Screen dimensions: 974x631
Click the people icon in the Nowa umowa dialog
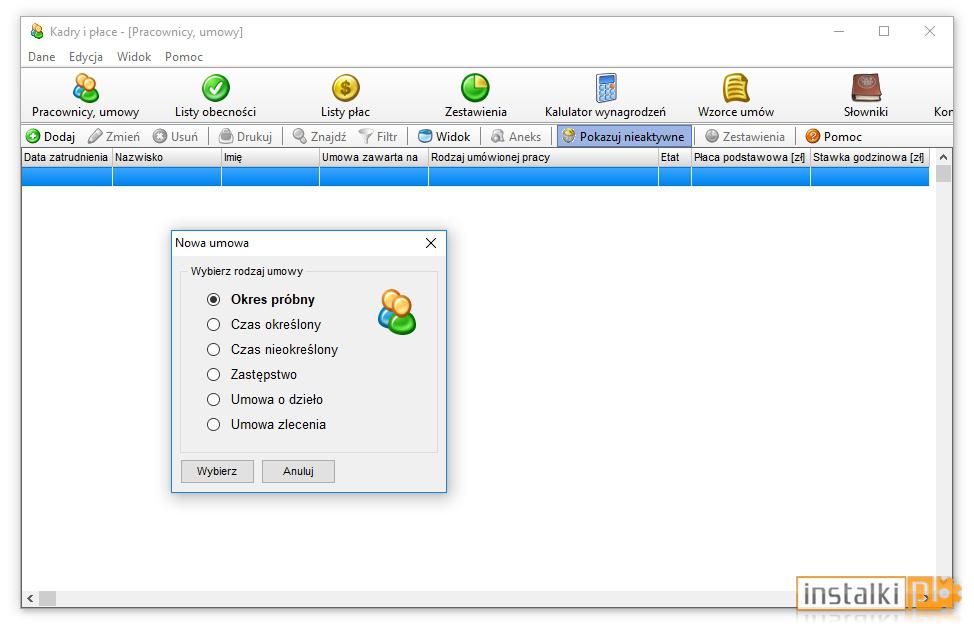[397, 312]
